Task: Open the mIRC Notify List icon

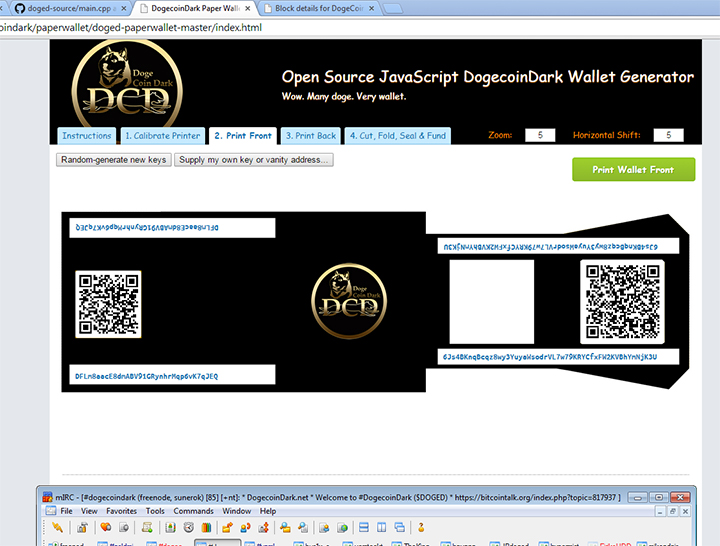Action: [x=324, y=528]
